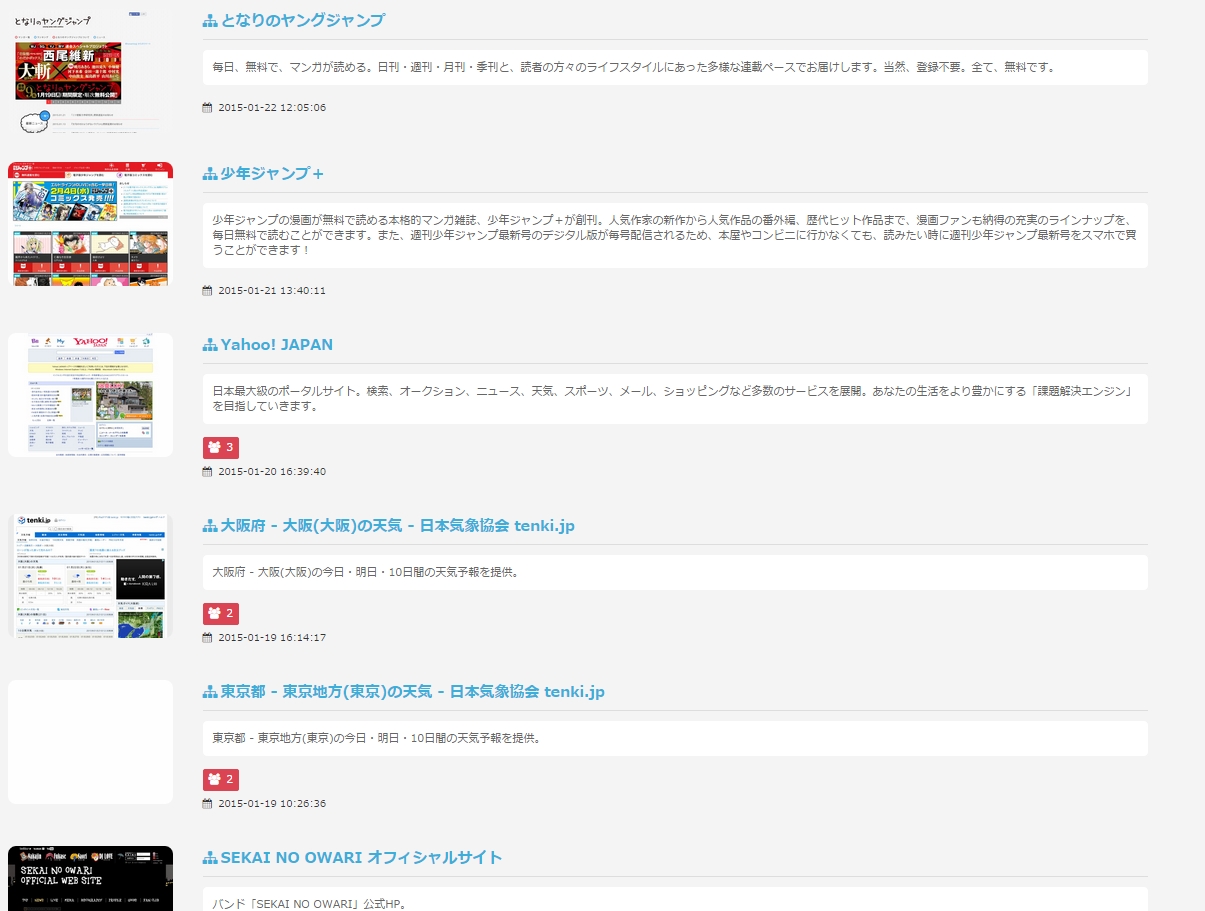Open 東京都 - 東京地方(東京)の天気 tenki.jp link

tap(412, 692)
